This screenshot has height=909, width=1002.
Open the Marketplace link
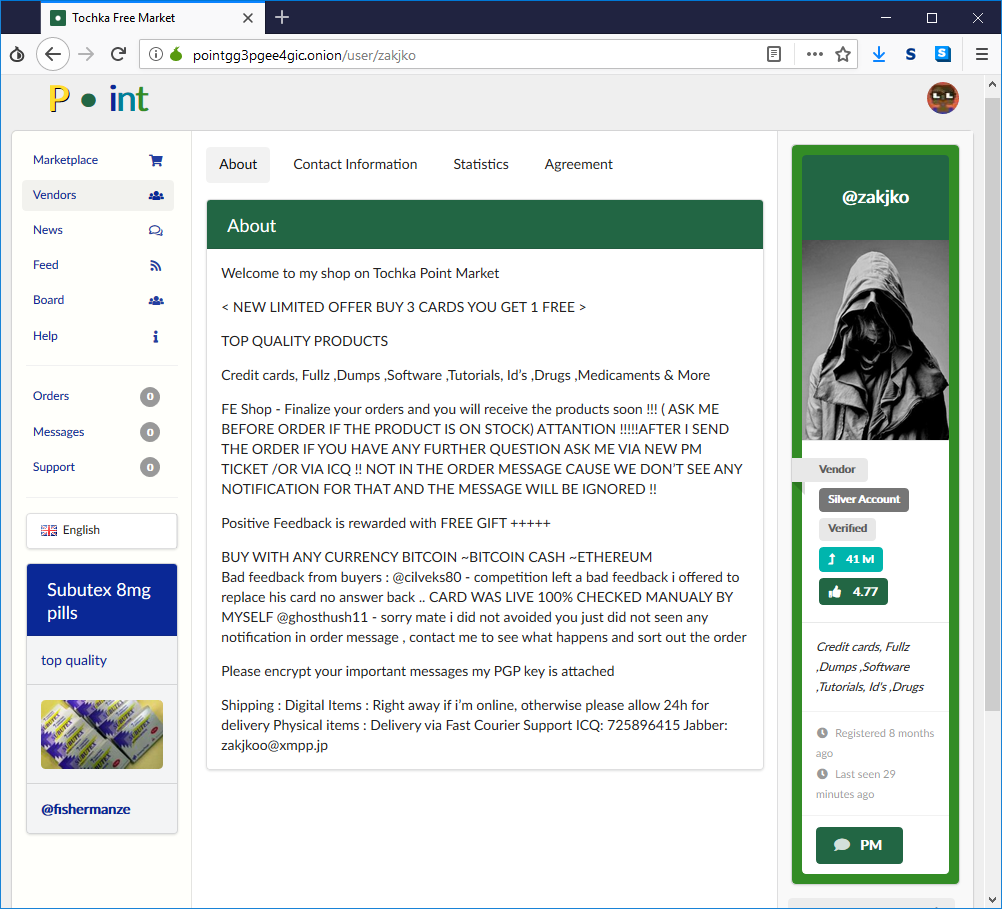click(65, 160)
